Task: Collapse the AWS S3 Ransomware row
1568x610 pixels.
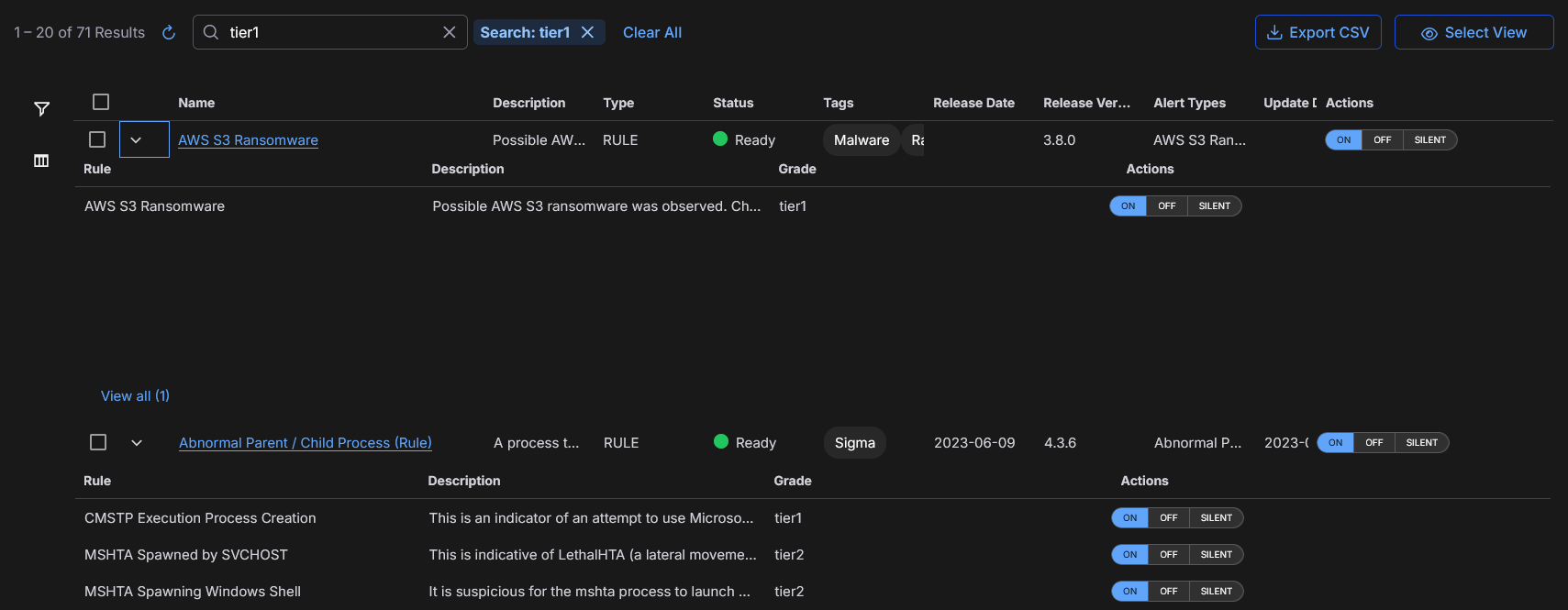Action: [136, 140]
